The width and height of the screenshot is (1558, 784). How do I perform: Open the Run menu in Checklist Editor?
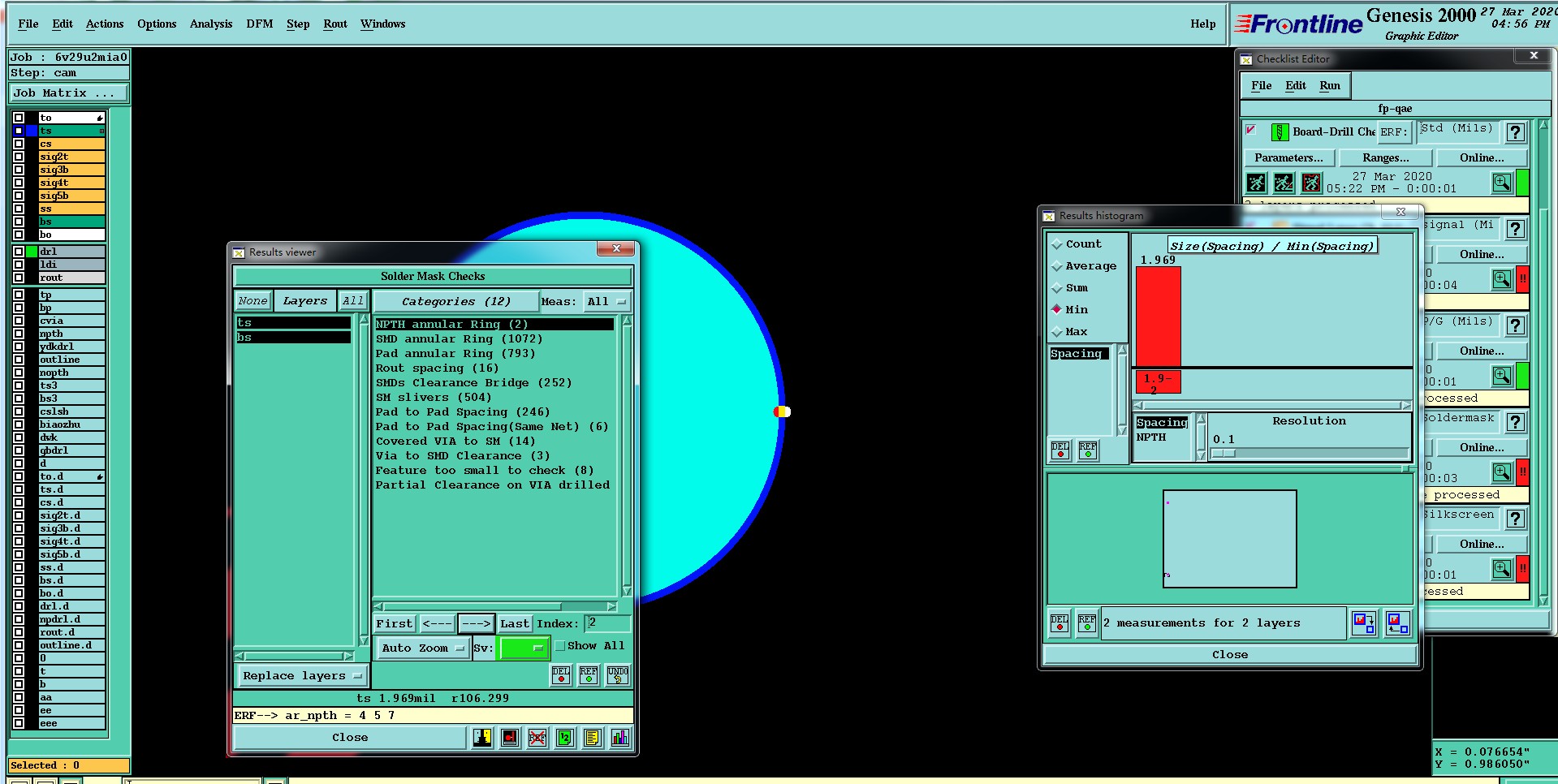(1330, 86)
